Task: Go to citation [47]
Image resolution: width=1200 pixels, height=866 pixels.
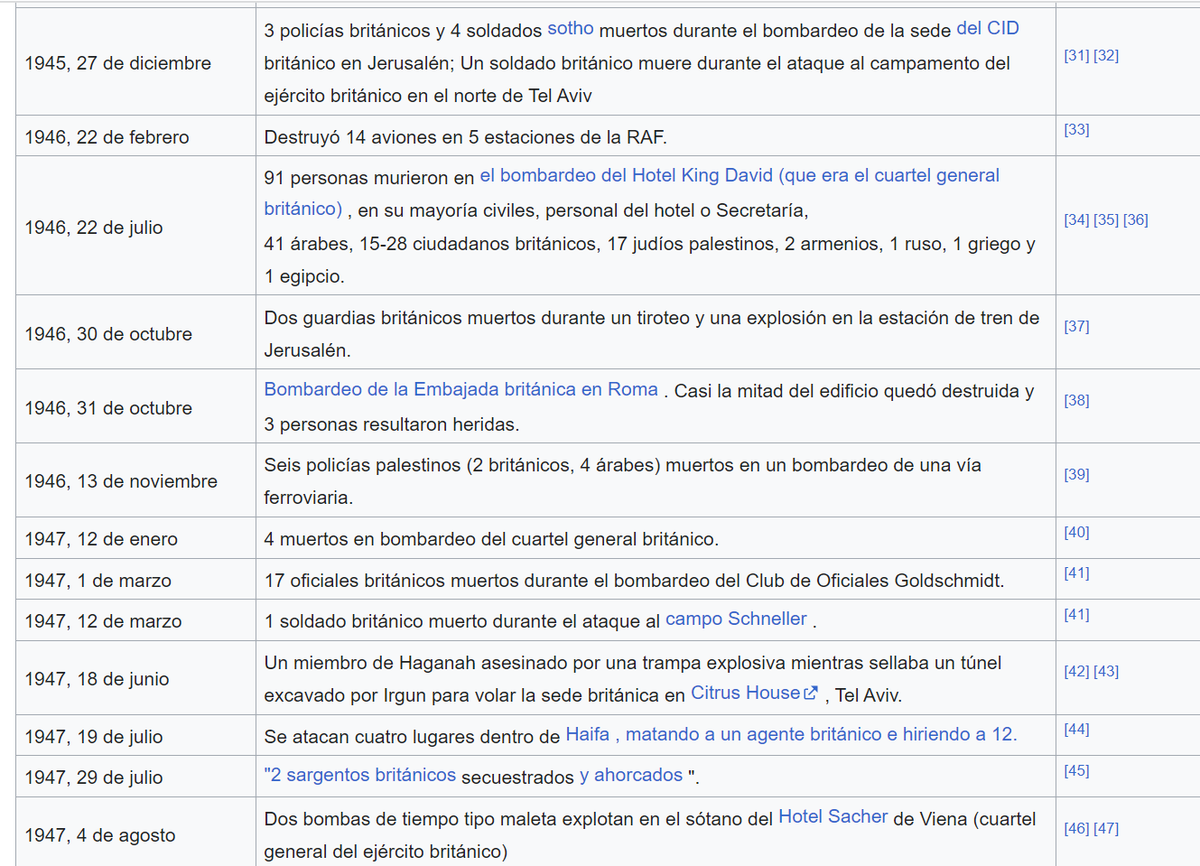Action: [x=1106, y=829]
